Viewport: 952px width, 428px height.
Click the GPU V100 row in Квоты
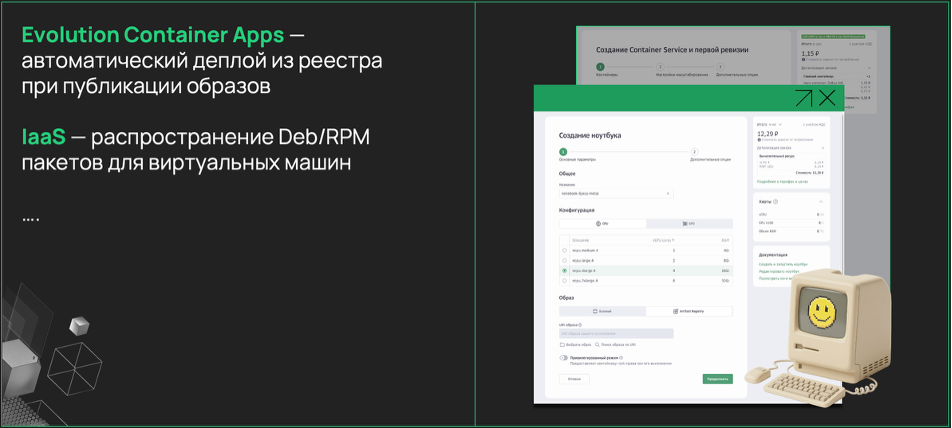[791, 223]
